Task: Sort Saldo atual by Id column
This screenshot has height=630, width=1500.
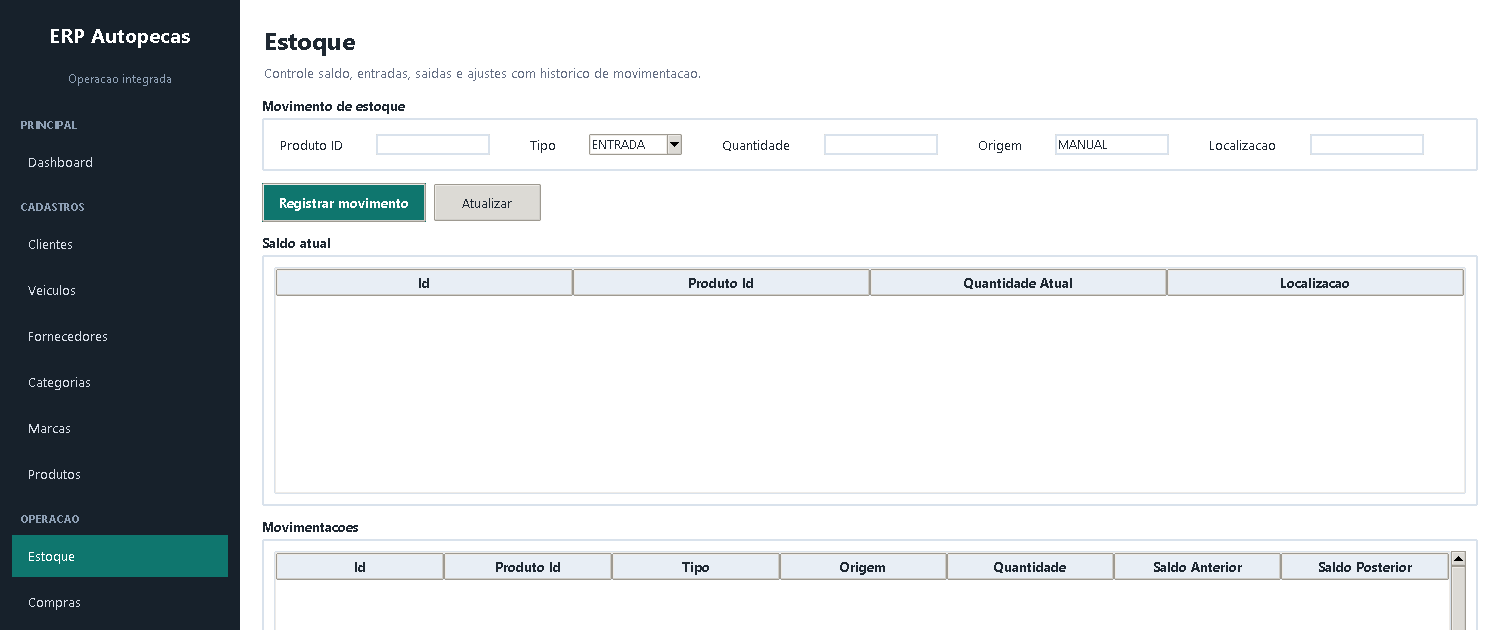Action: tap(424, 283)
